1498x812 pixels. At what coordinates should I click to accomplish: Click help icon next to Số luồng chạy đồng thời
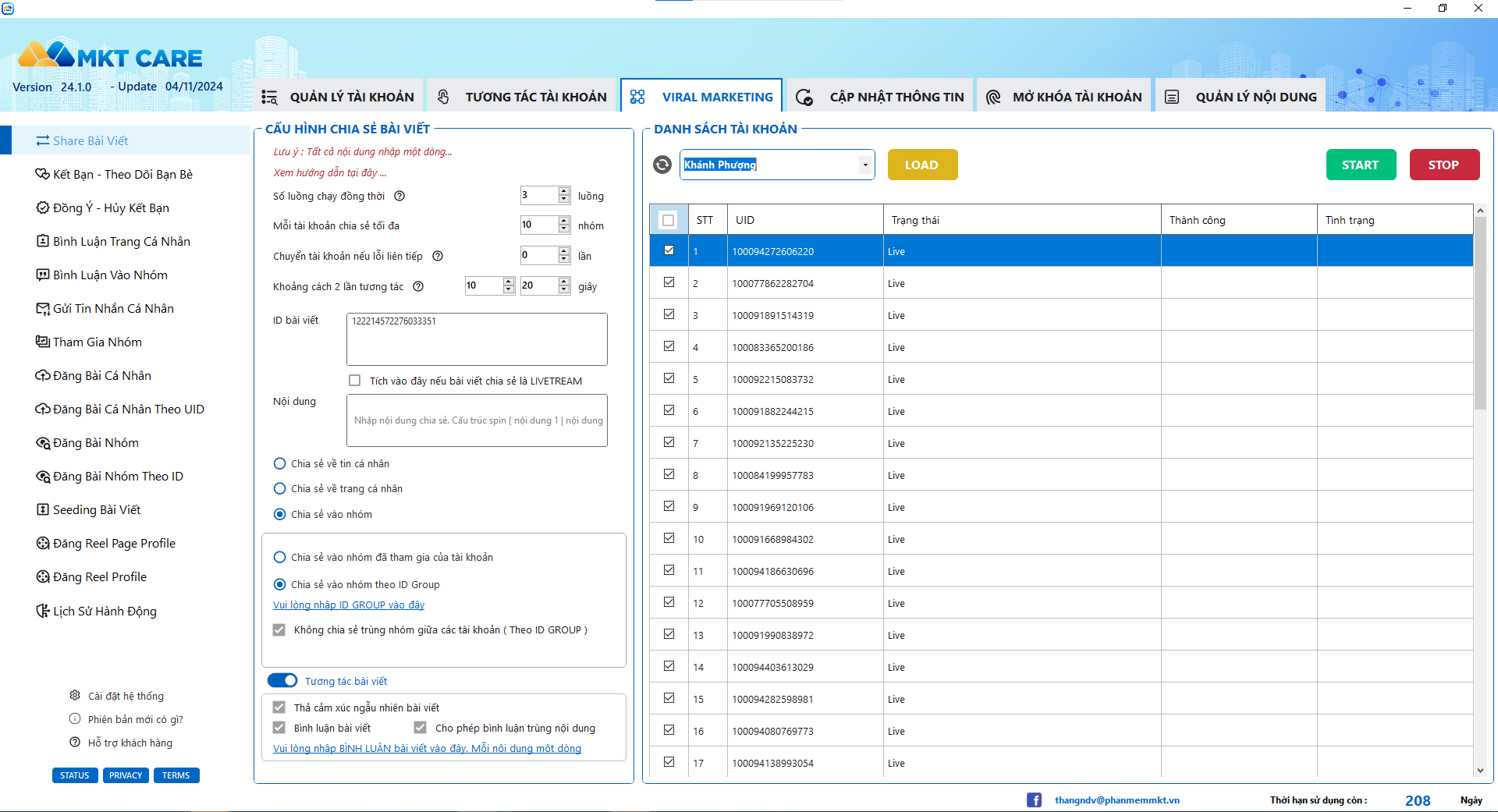399,196
